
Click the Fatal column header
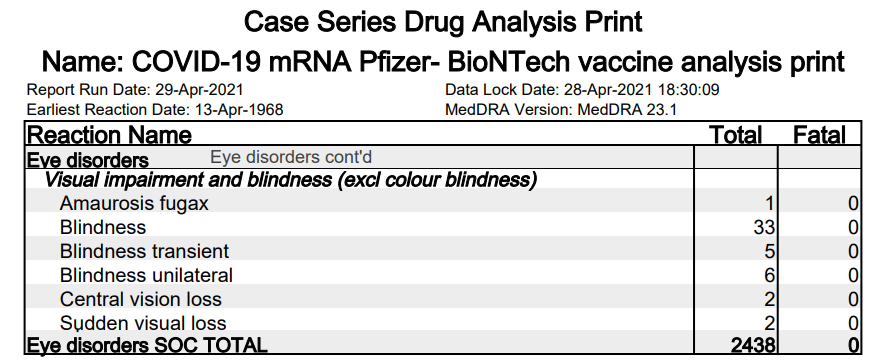[x=819, y=135]
